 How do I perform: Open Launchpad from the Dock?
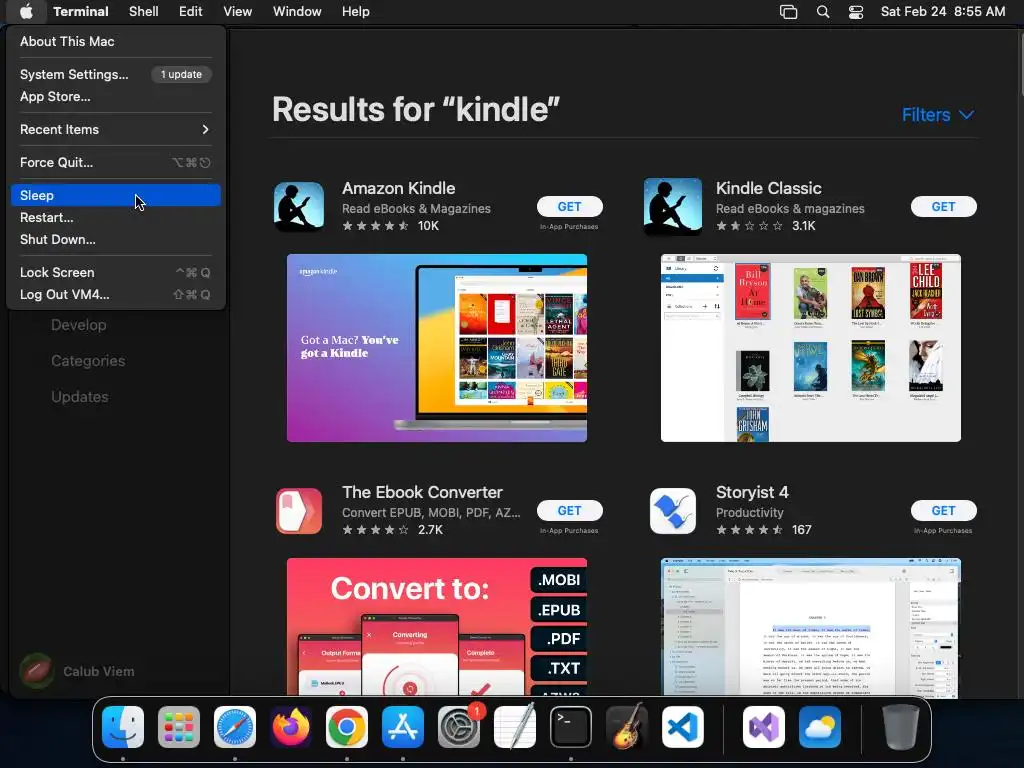coord(179,727)
